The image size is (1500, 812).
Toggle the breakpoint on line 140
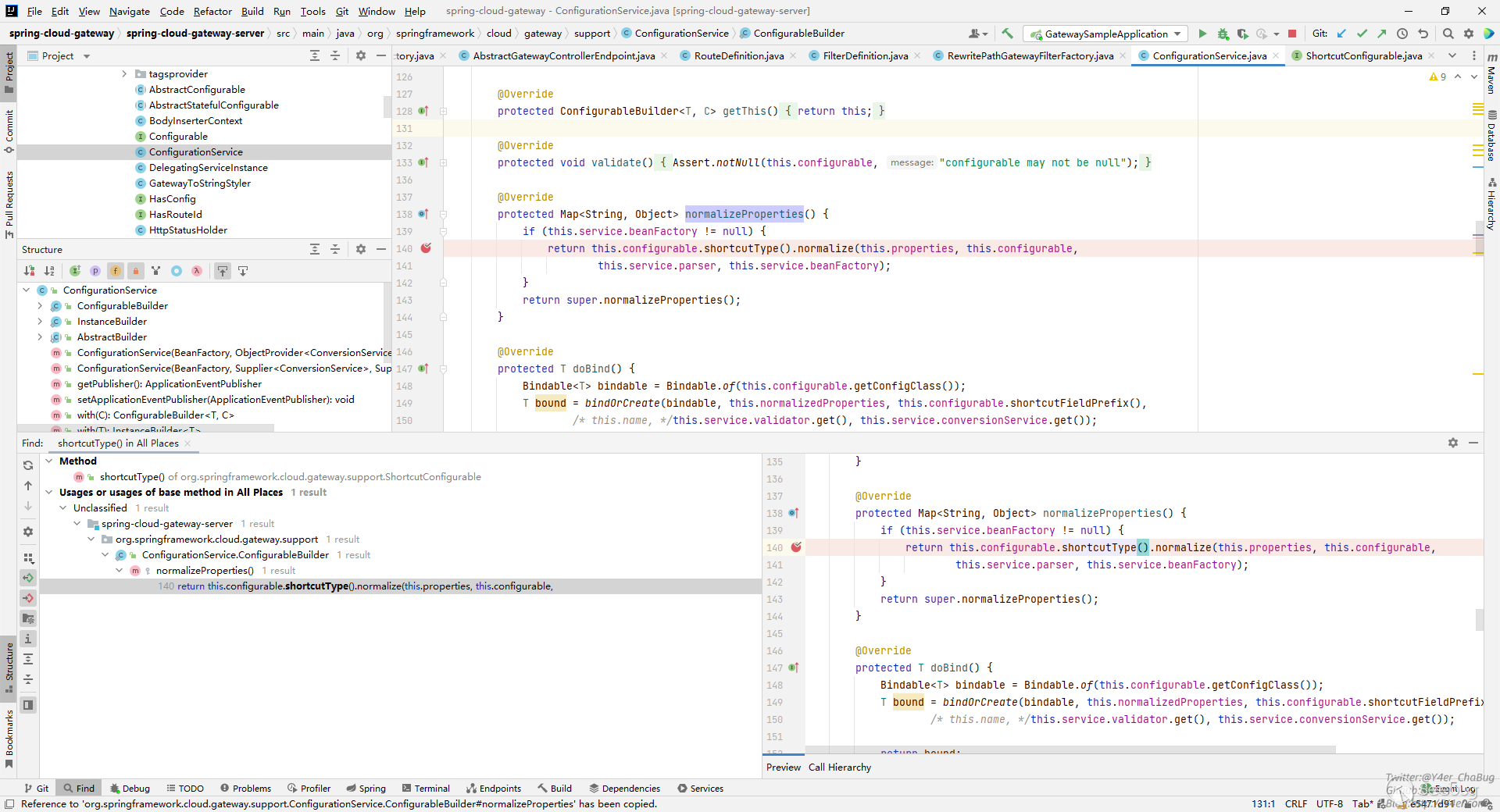tap(426, 248)
